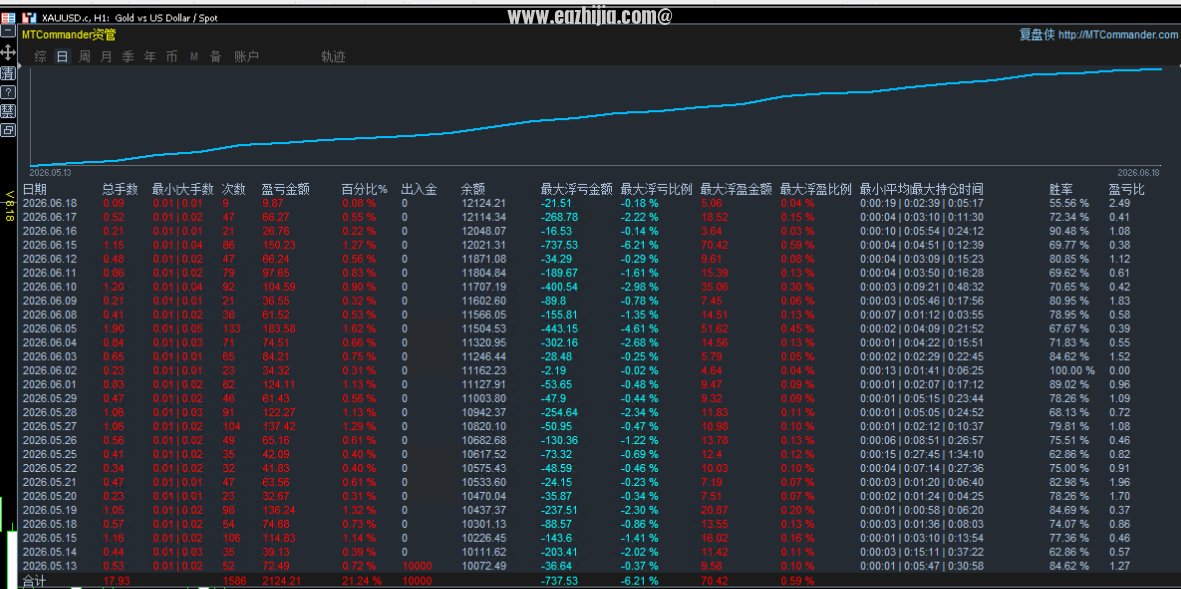The height and width of the screenshot is (589, 1181).
Task: Click the restore-window icon in sidebar
Action: [8, 130]
